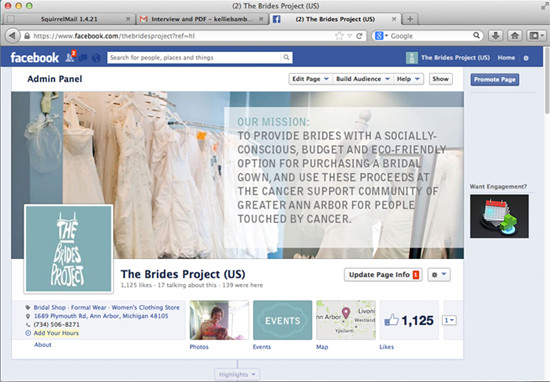Click the Promote Page button
550x382 pixels.
495,80
